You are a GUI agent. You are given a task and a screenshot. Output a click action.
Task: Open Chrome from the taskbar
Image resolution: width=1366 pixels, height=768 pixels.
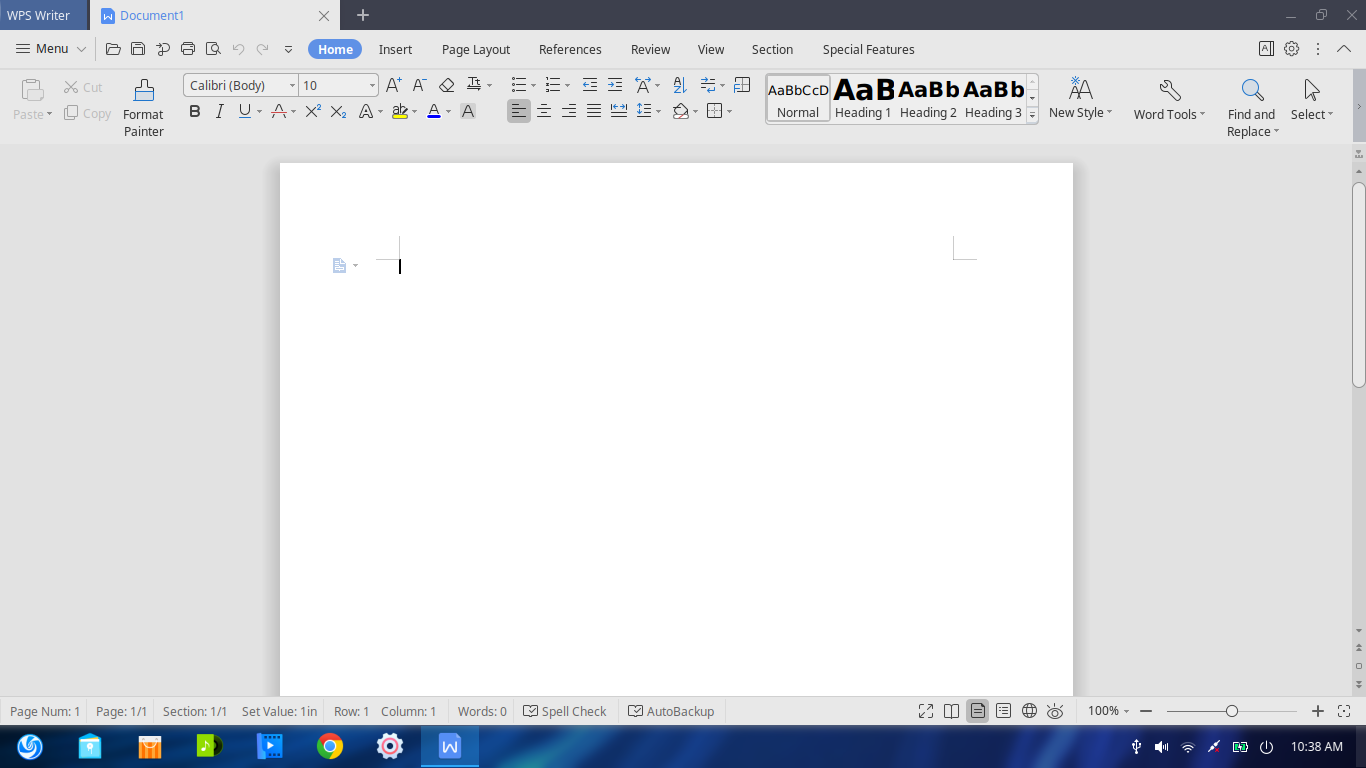point(330,746)
